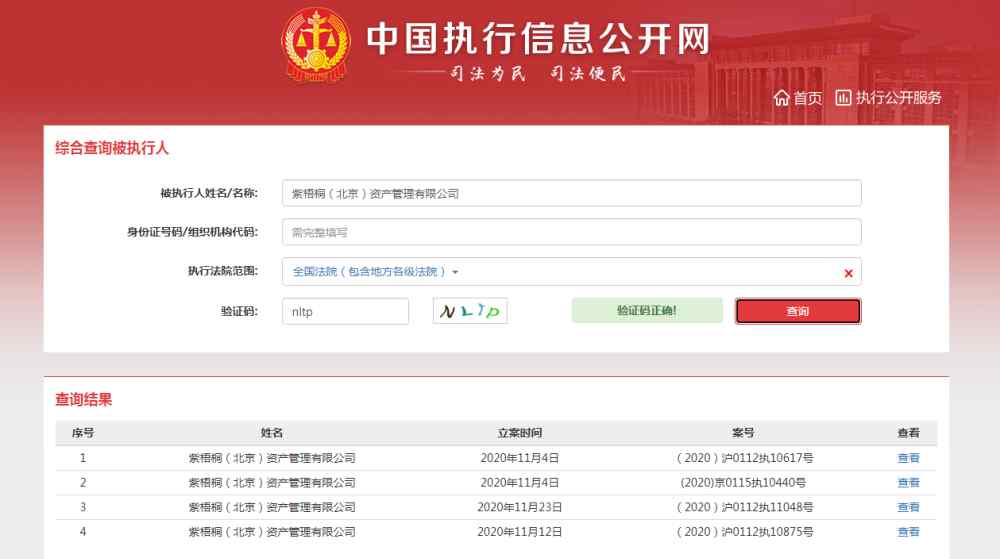This screenshot has height=559, width=1000.
Task: Click company name in result row 1
Action: coord(272,458)
